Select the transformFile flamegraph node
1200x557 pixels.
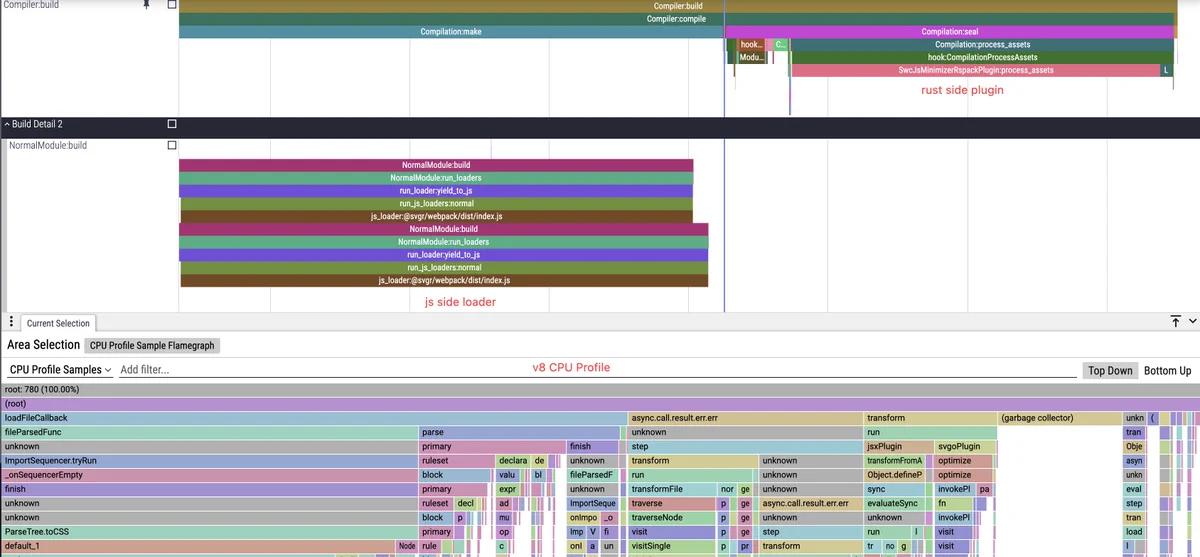coord(672,489)
